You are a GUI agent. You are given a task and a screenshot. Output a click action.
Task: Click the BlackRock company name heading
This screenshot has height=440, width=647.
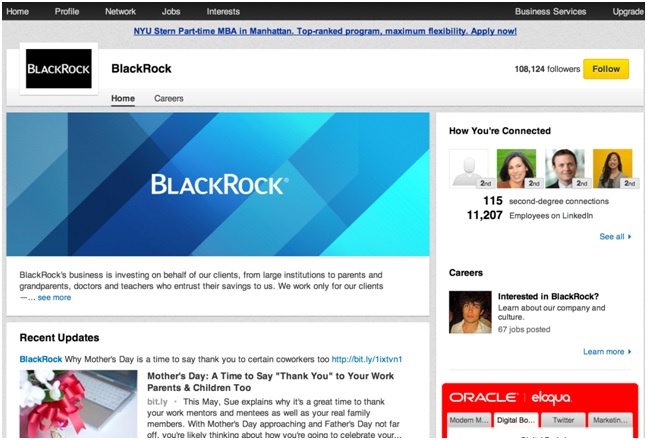click(x=141, y=69)
